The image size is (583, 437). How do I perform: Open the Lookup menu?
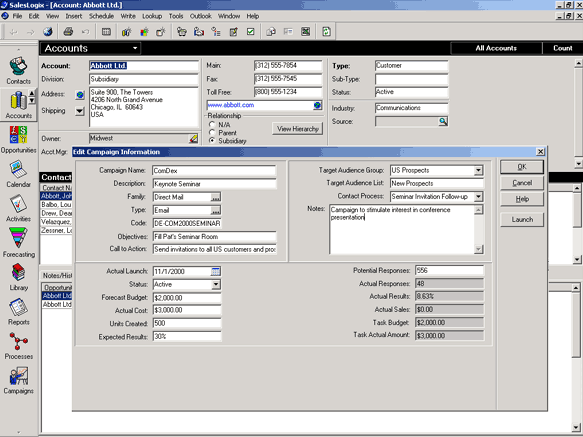tap(152, 16)
